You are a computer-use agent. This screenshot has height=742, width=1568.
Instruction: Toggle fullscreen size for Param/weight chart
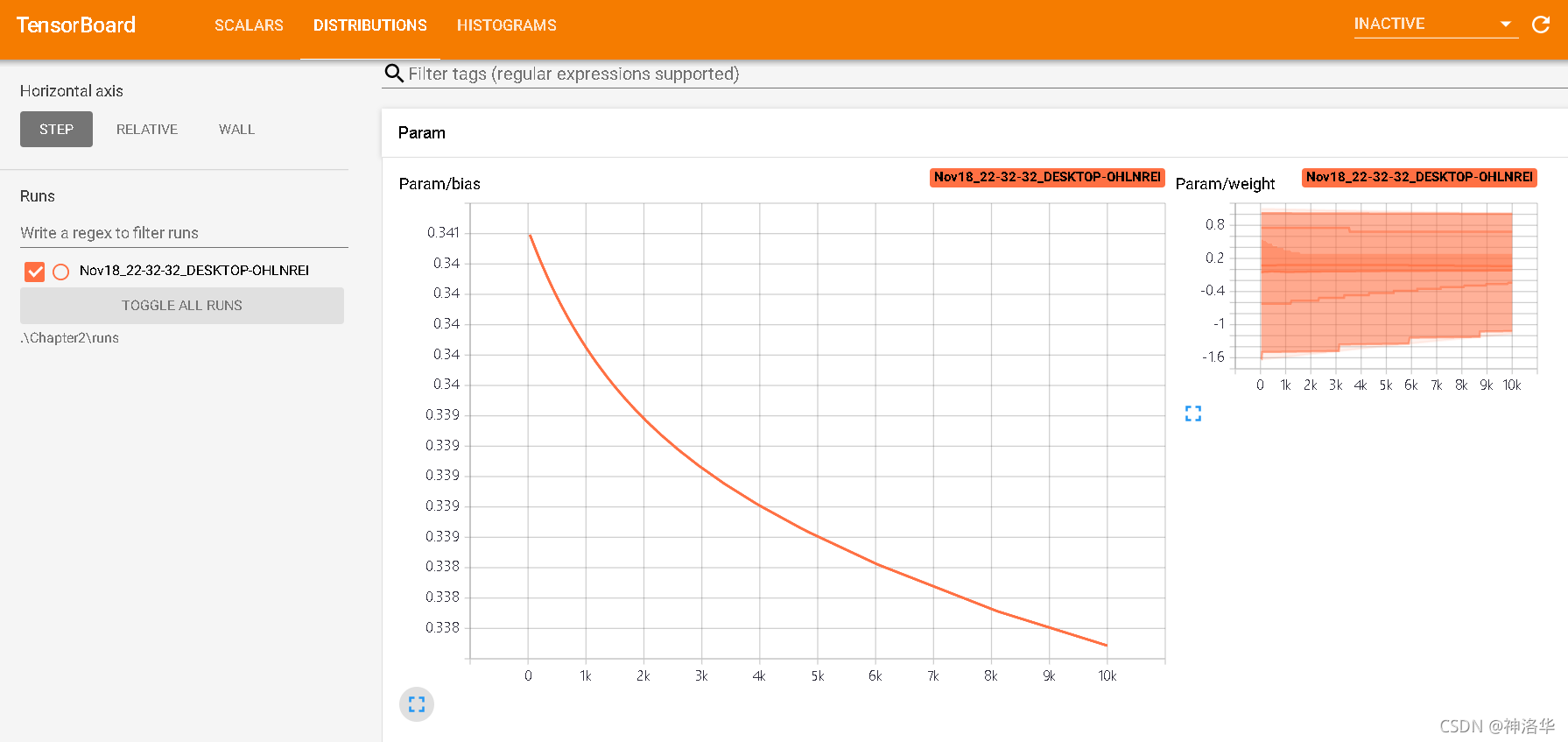click(x=1193, y=413)
